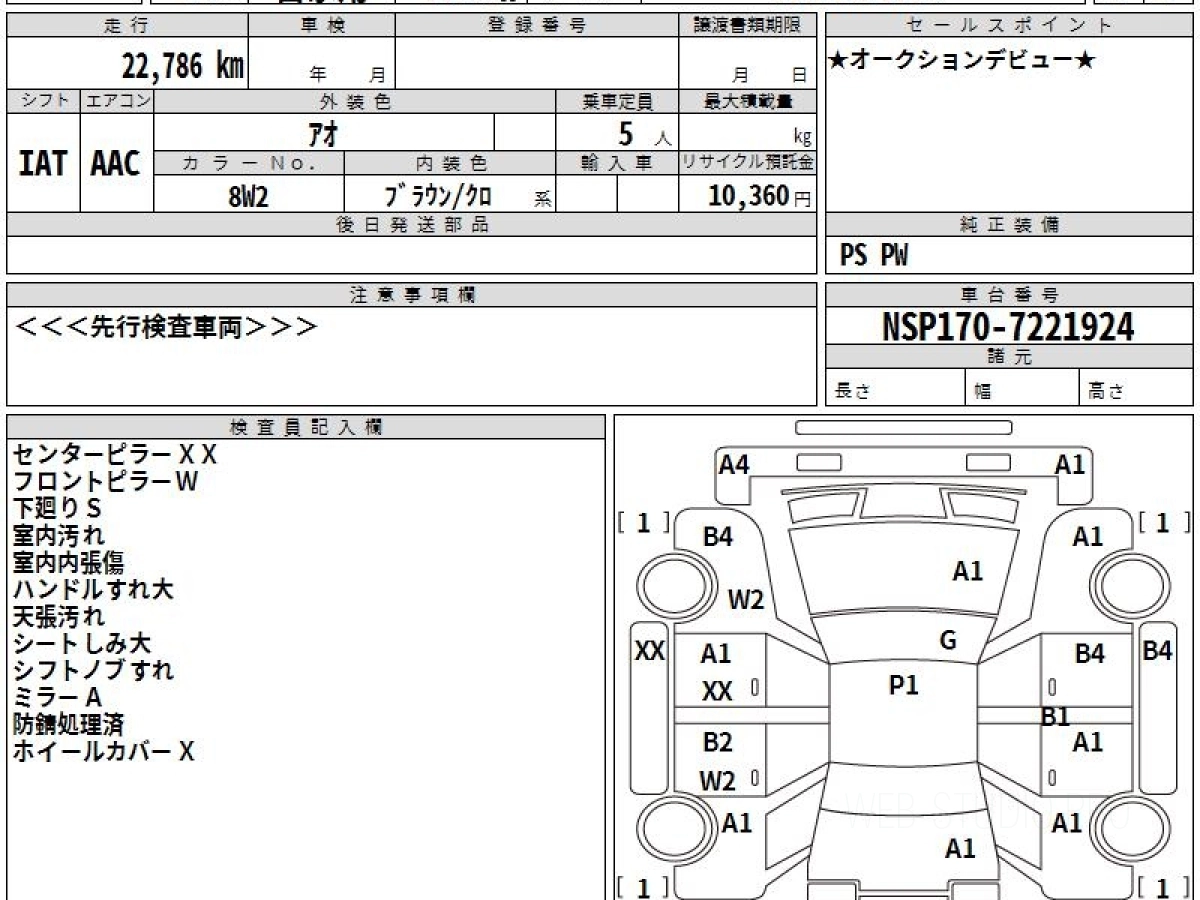Click the 最大積載量 header
Viewport: 1200px width, 900px height.
747,101
